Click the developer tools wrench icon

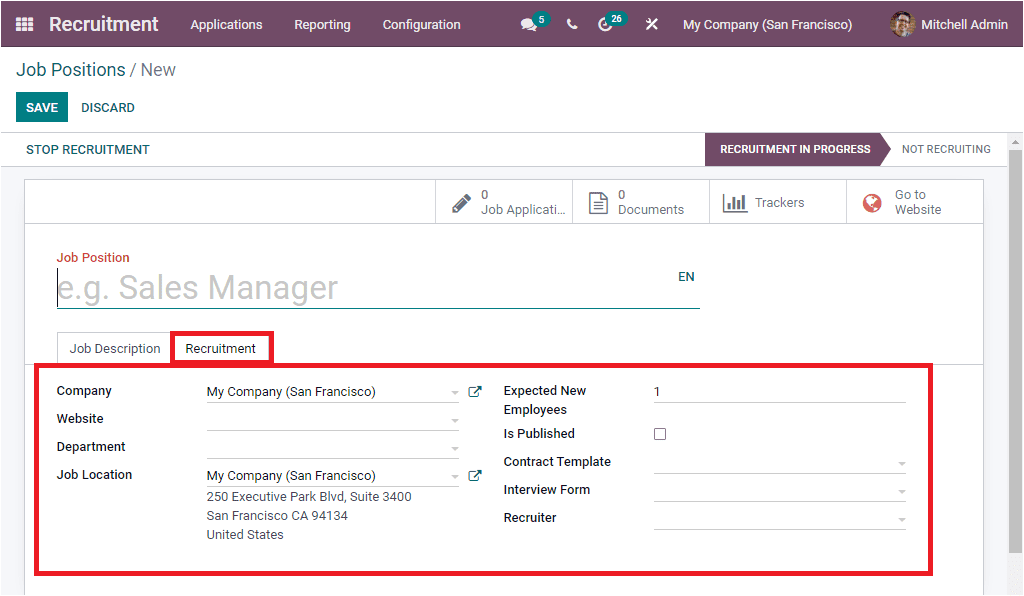pyautogui.click(x=651, y=22)
